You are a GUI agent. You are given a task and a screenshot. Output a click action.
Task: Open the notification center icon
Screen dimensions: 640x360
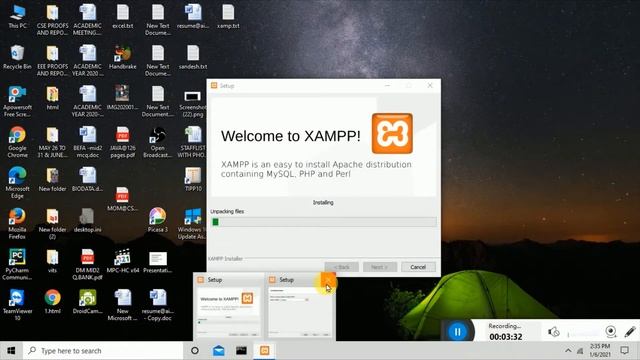[x=624, y=351]
